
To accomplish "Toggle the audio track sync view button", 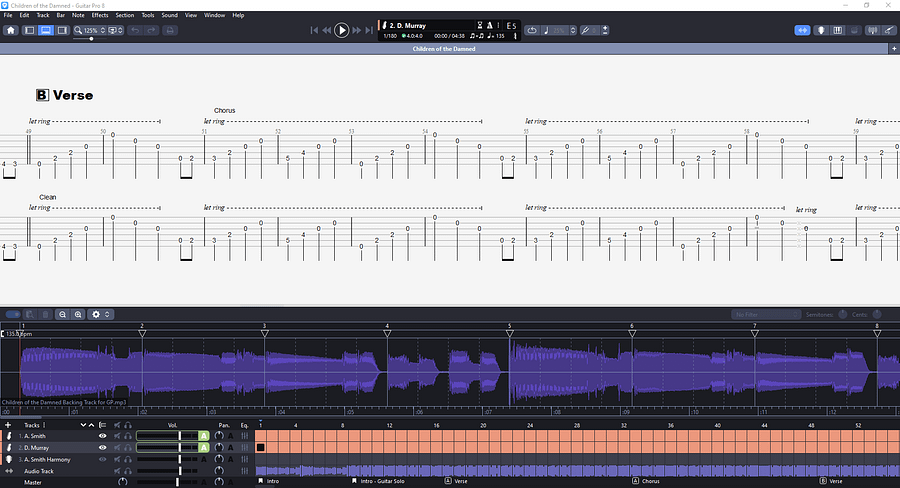I will coord(802,30).
